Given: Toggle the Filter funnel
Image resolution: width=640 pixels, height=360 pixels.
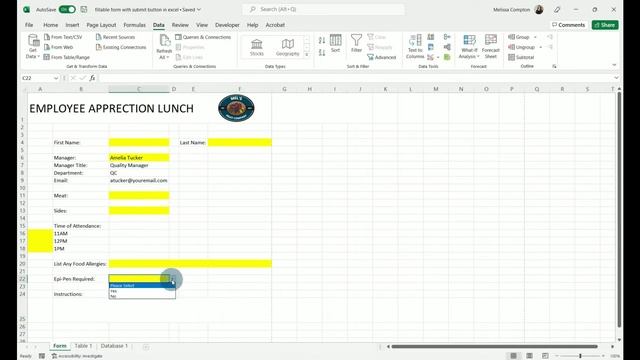Looking at the screenshot, I should [x=356, y=43].
